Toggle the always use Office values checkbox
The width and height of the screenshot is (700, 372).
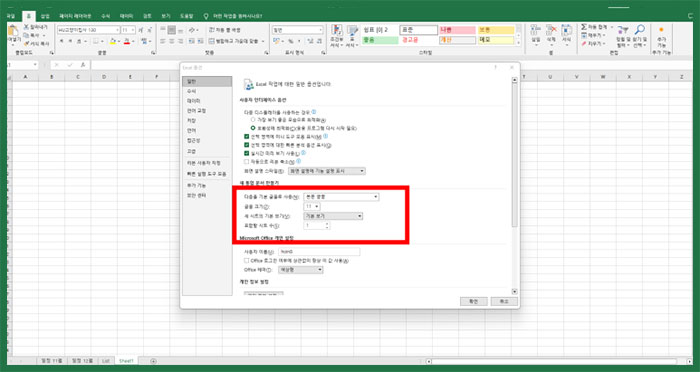[x=246, y=260]
